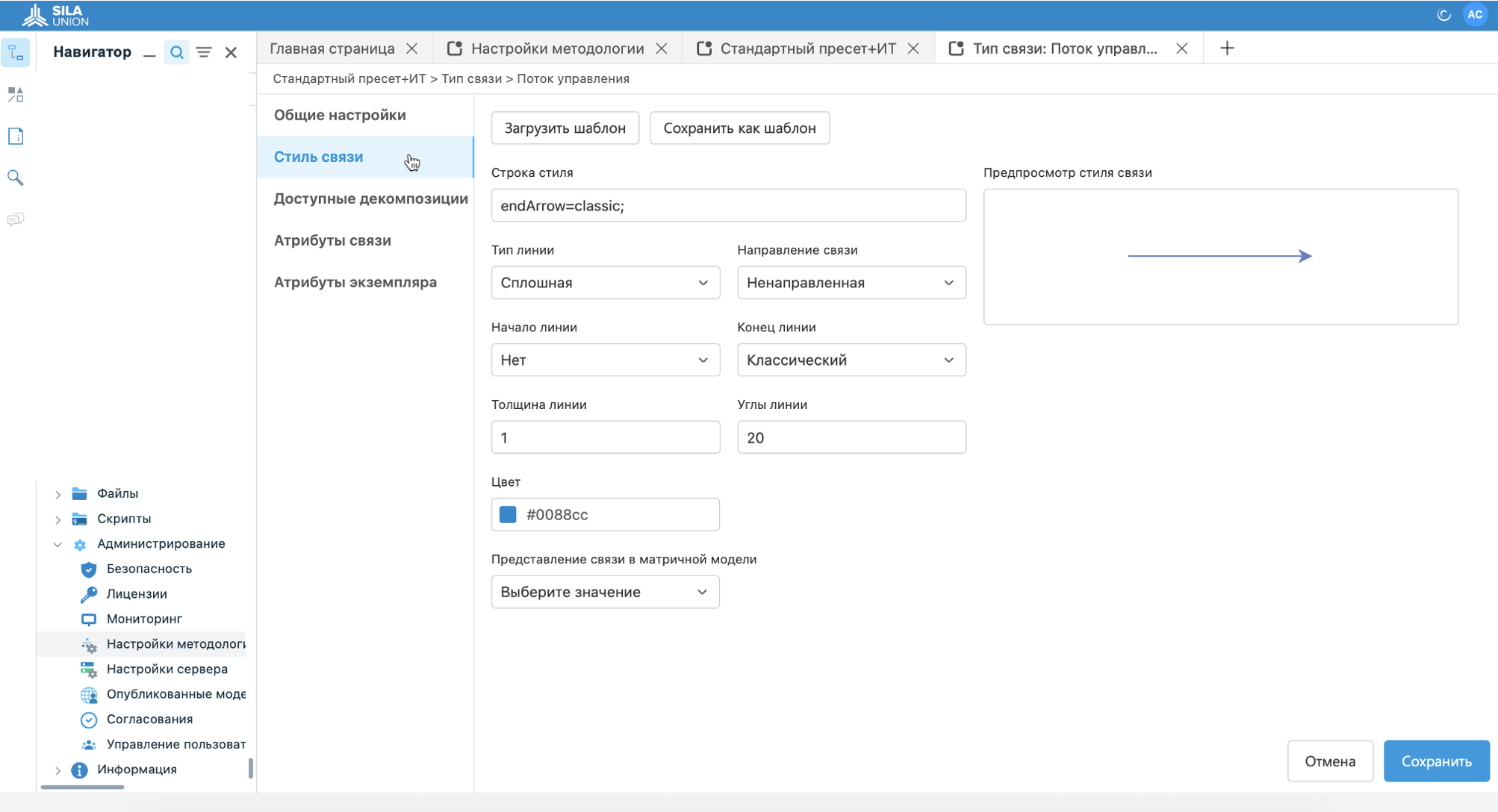This screenshot has width=1498, height=812.
Task: Open the Конец линии dropdown
Action: [x=851, y=360]
